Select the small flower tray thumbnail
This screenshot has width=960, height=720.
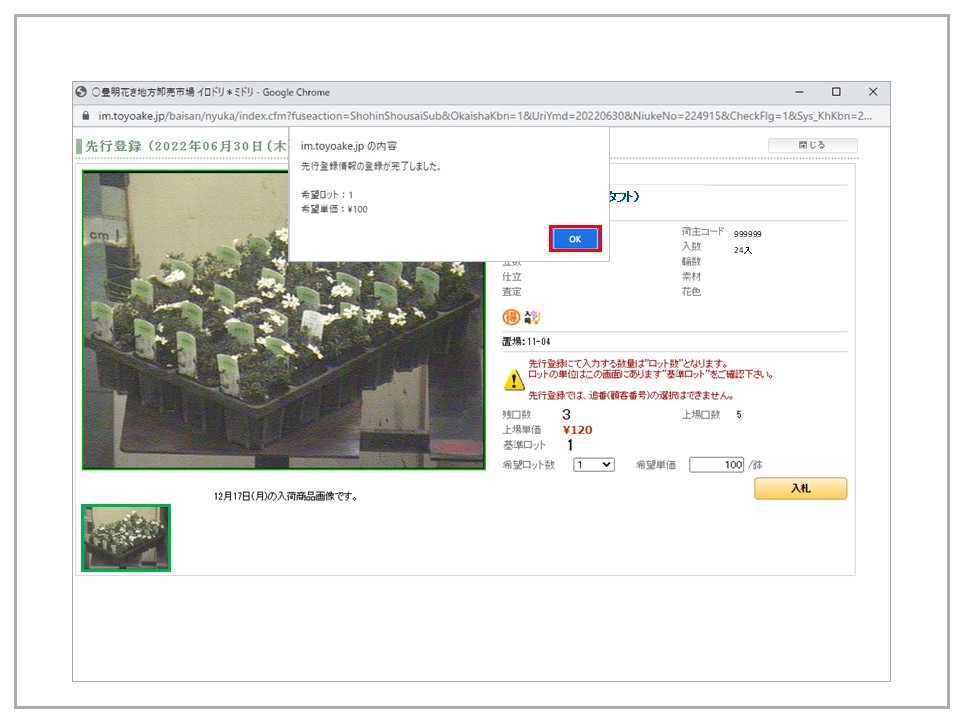[x=126, y=538]
